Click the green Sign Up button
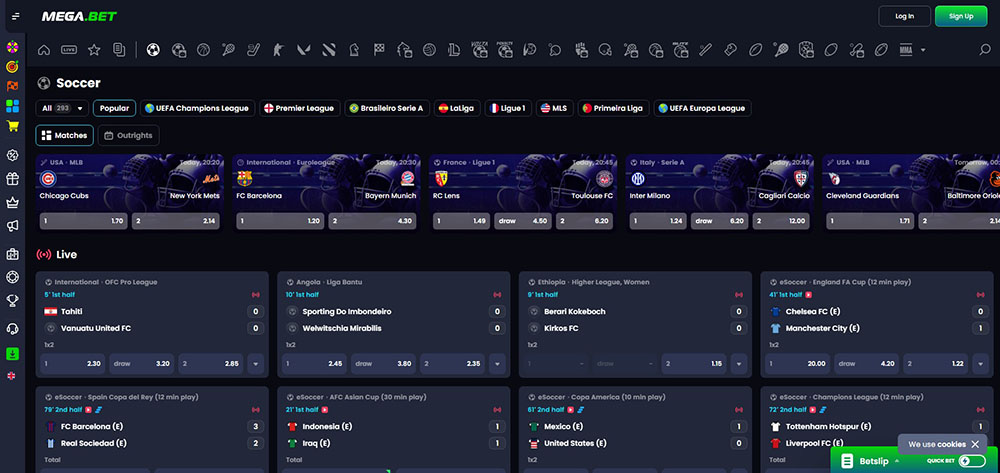Viewport: 1000px width, 473px height. [x=961, y=16]
